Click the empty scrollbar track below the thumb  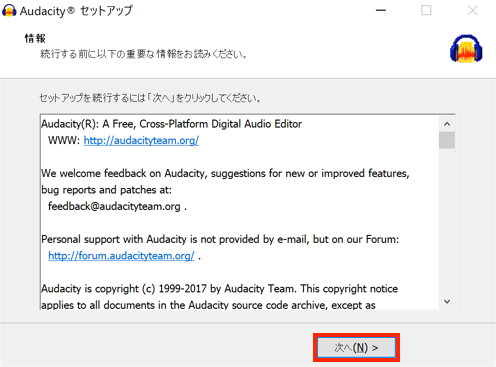(447, 221)
